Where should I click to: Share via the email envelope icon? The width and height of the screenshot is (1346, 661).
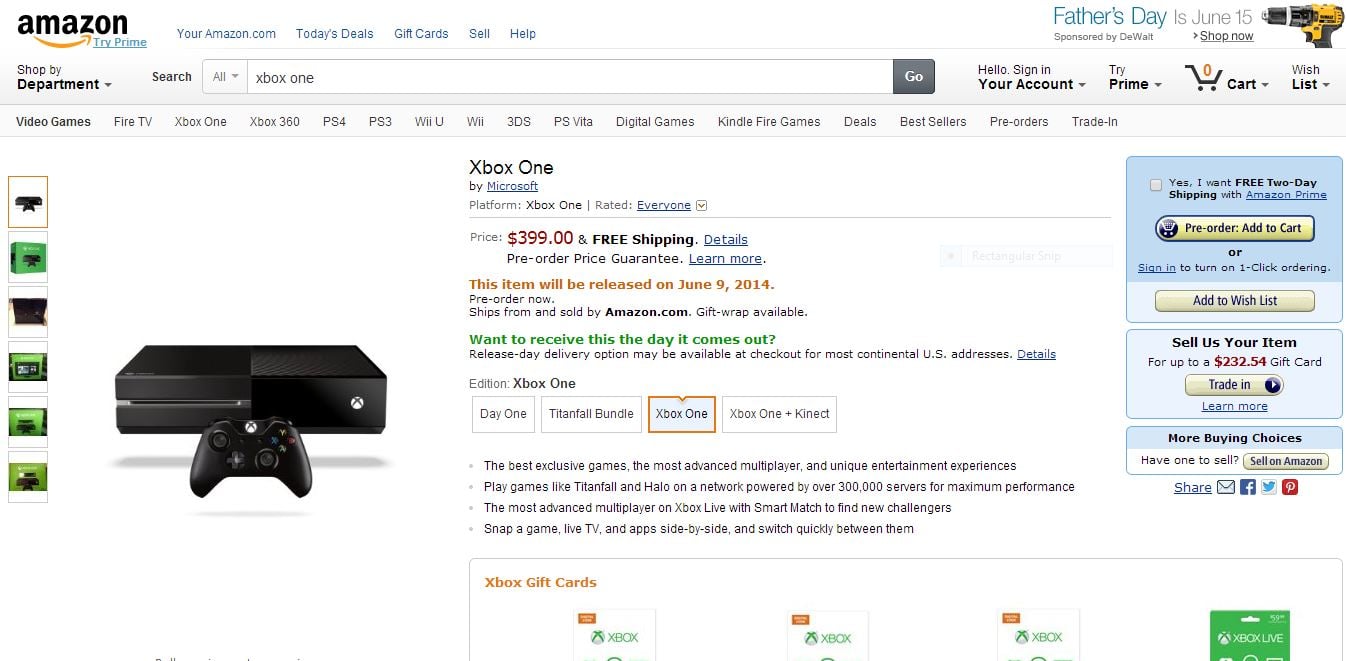(1226, 488)
